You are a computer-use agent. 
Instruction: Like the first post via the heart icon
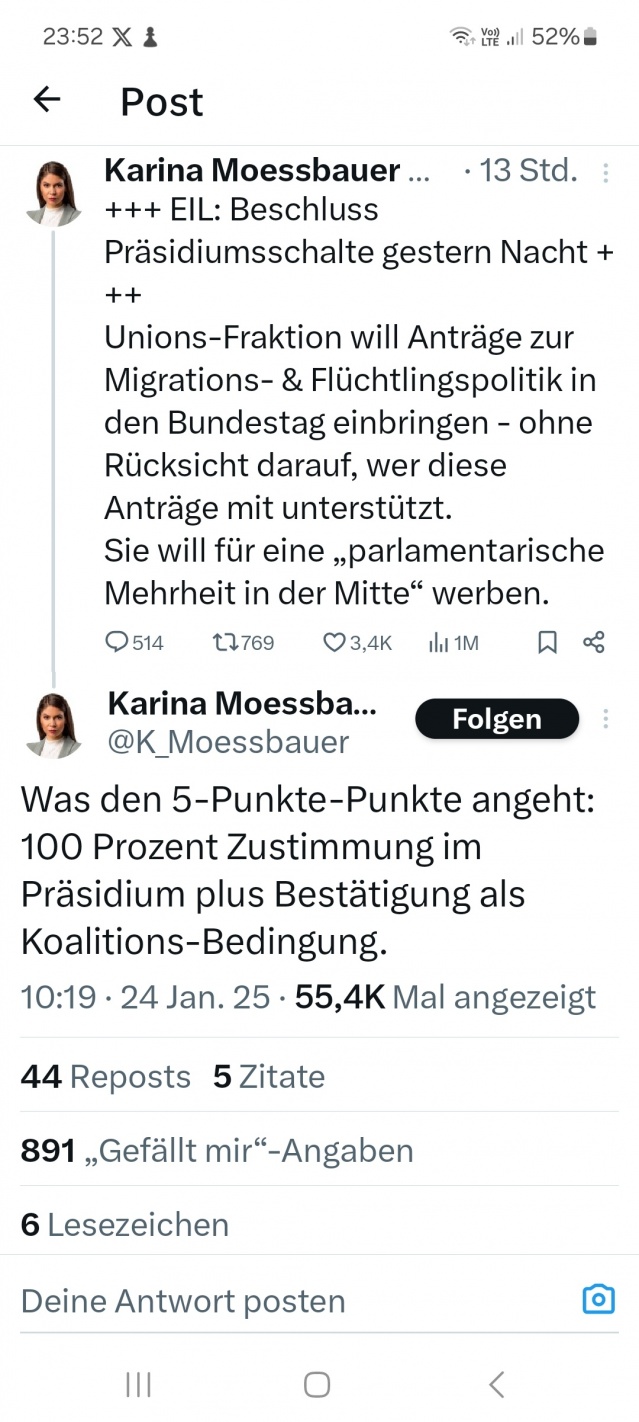tap(334, 643)
